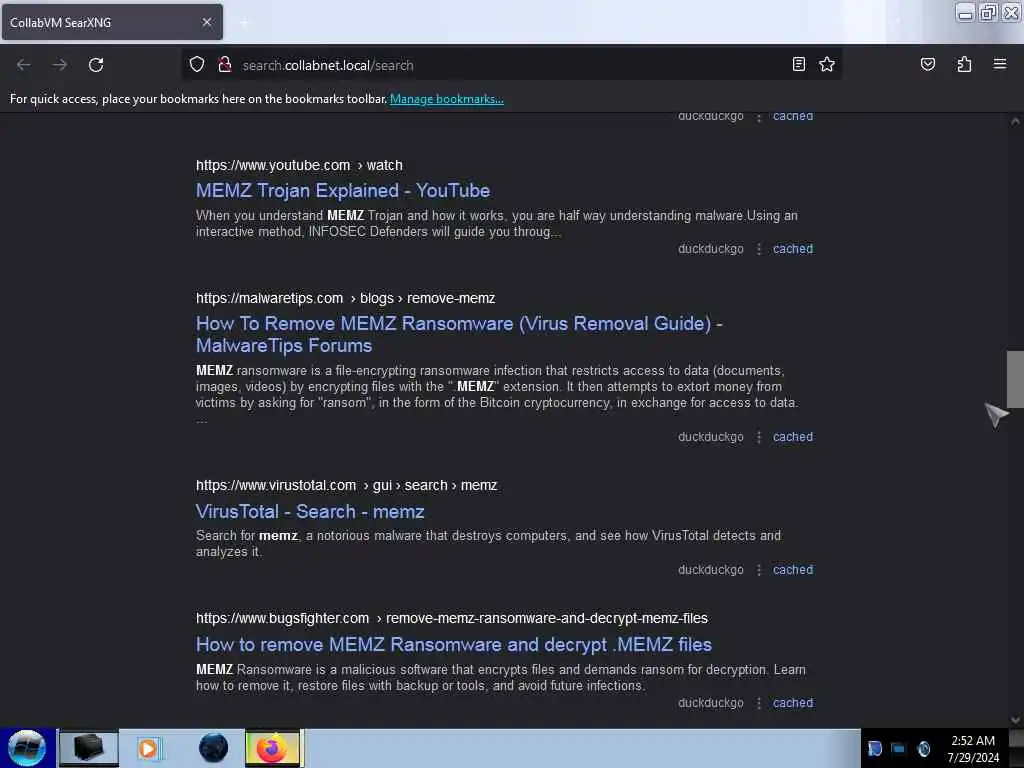Click the insecure connection padlock icon

coord(225,65)
